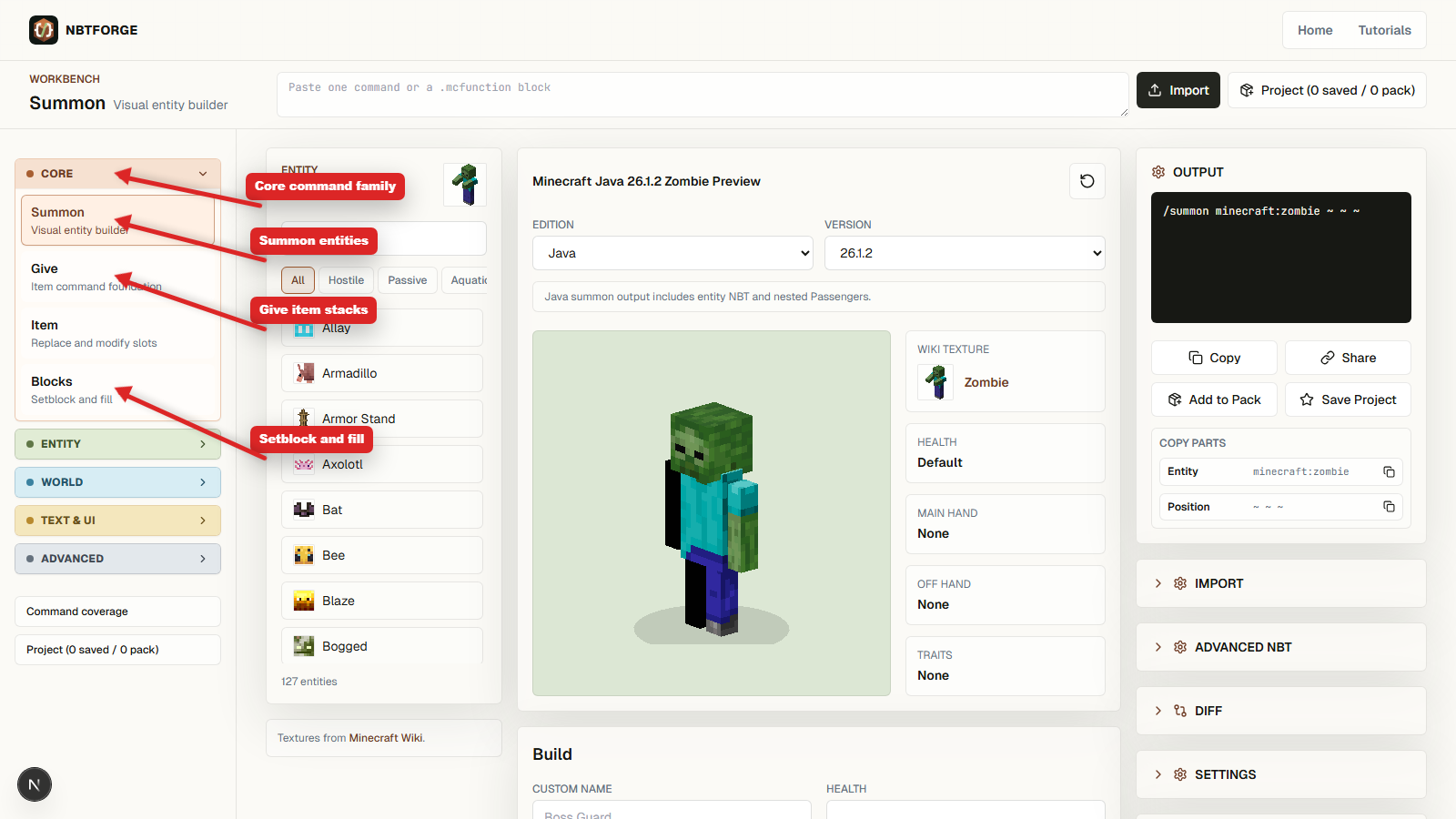Reset the zombie preview with refresh icon
This screenshot has height=819, width=1456.
pos(1087,181)
